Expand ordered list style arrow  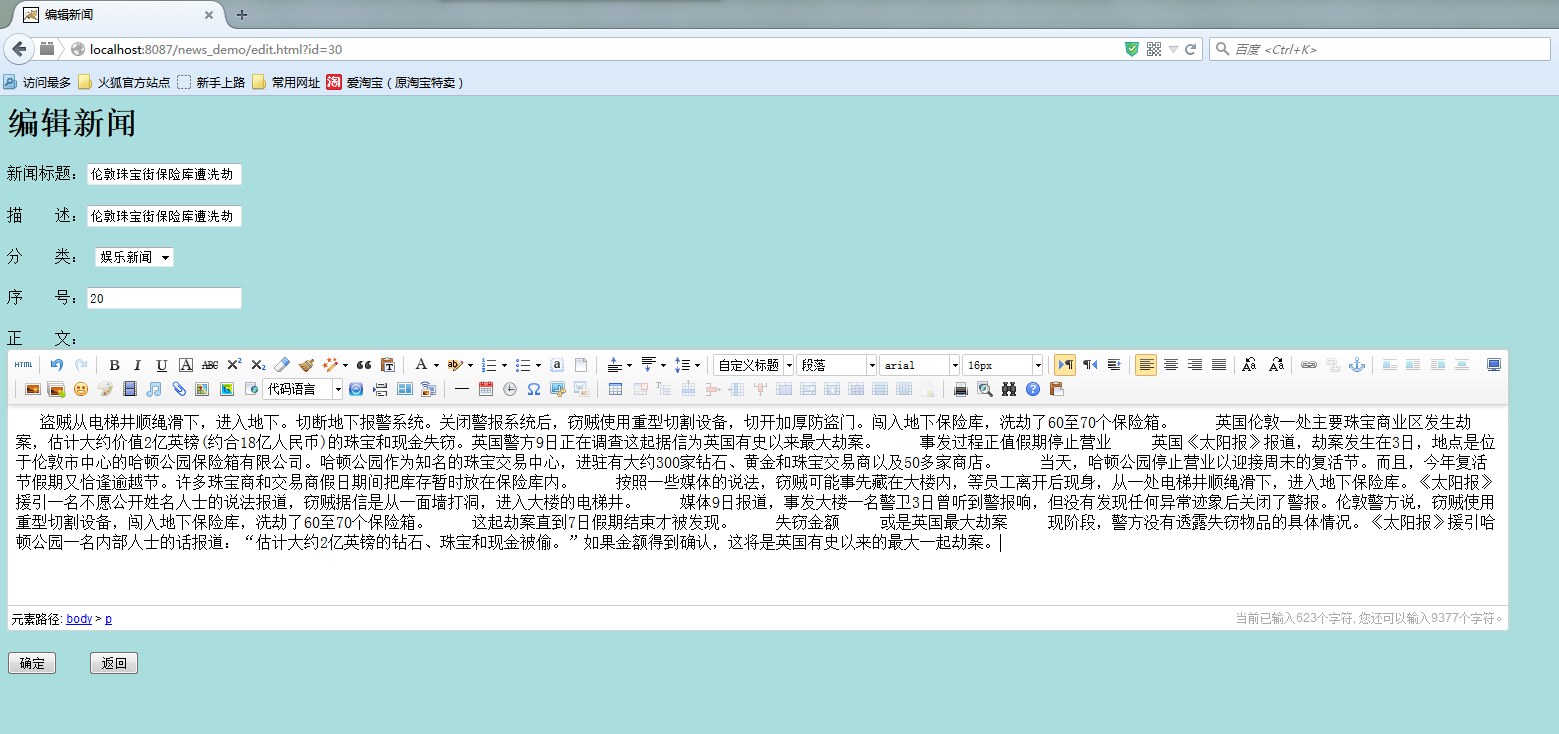tap(504, 365)
